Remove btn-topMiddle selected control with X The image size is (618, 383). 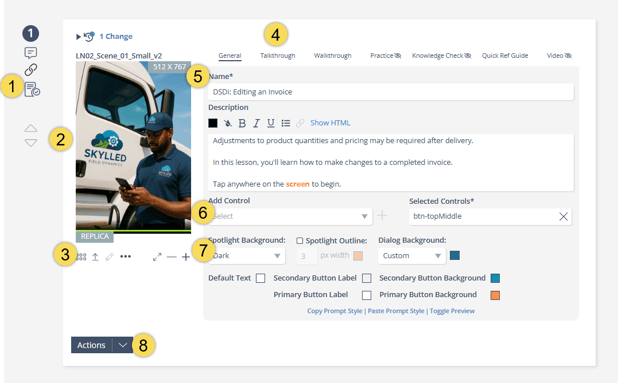(x=563, y=216)
